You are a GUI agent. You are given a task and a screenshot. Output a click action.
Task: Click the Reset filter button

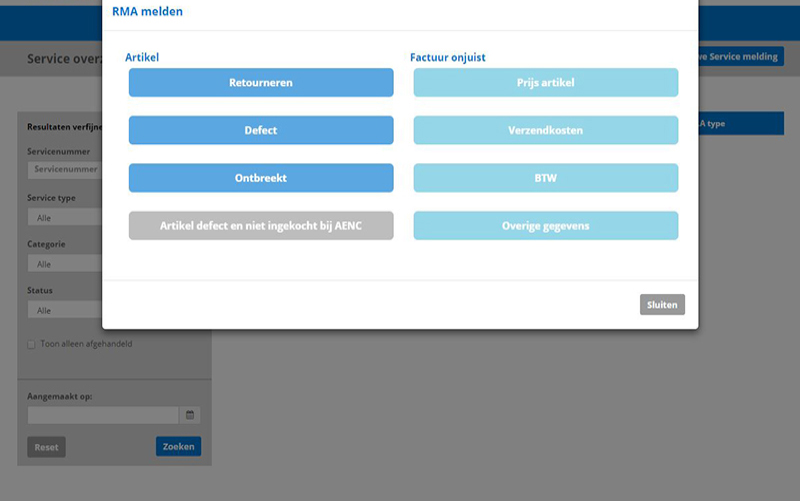click(46, 447)
